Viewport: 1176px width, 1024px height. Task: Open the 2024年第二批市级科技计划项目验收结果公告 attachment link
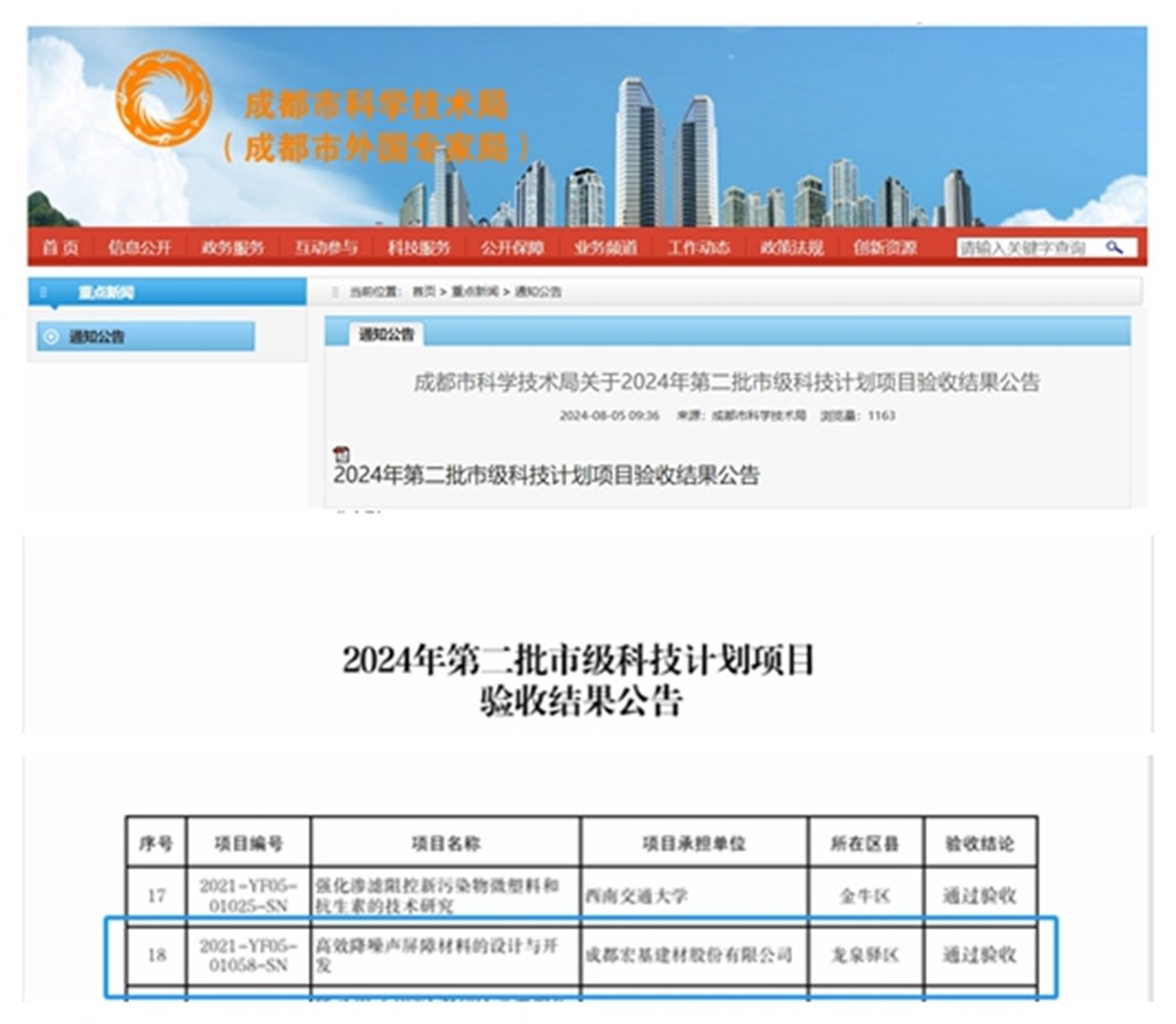coord(546,475)
